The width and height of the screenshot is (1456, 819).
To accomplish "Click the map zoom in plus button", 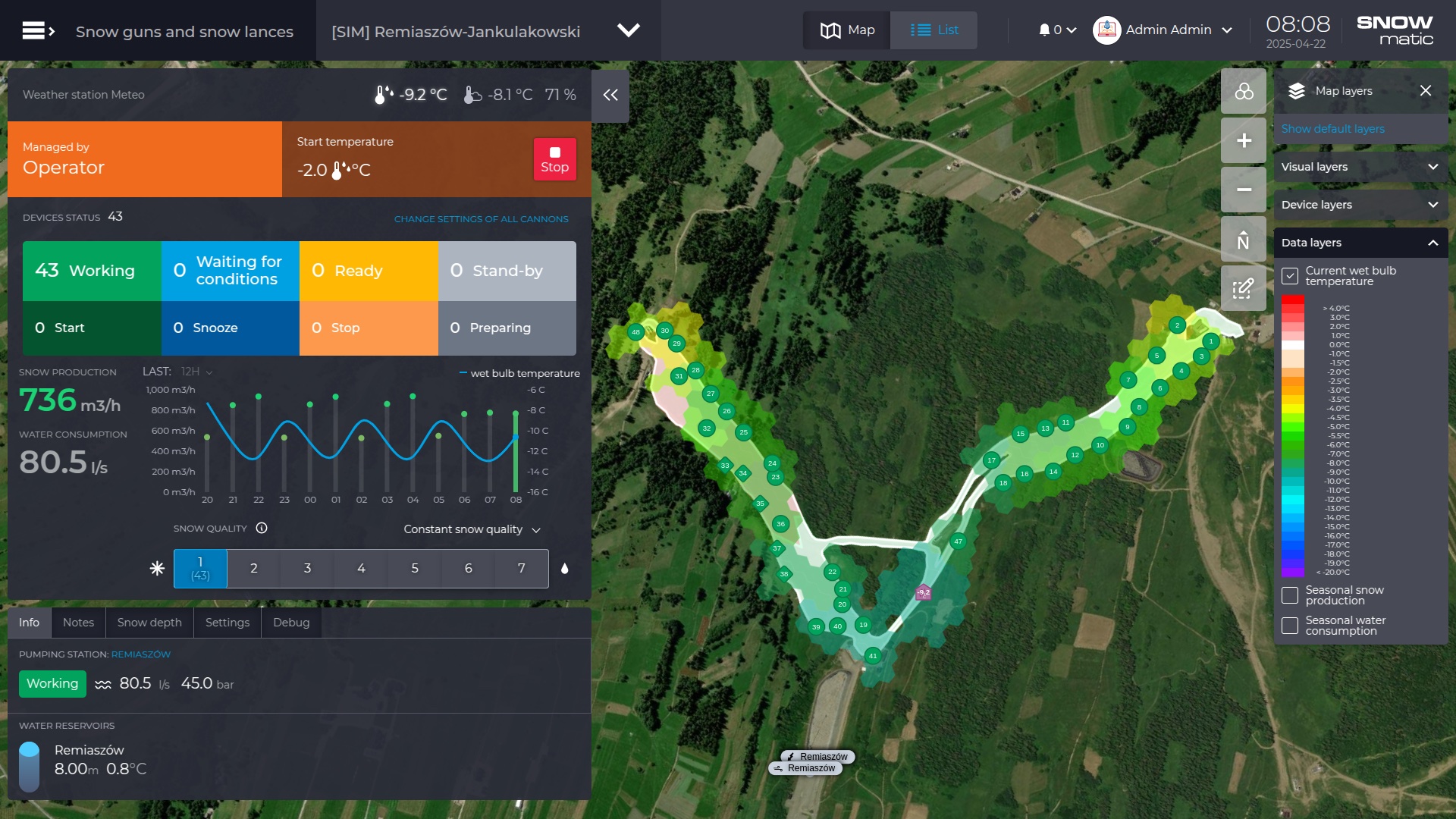I will coord(1244,140).
